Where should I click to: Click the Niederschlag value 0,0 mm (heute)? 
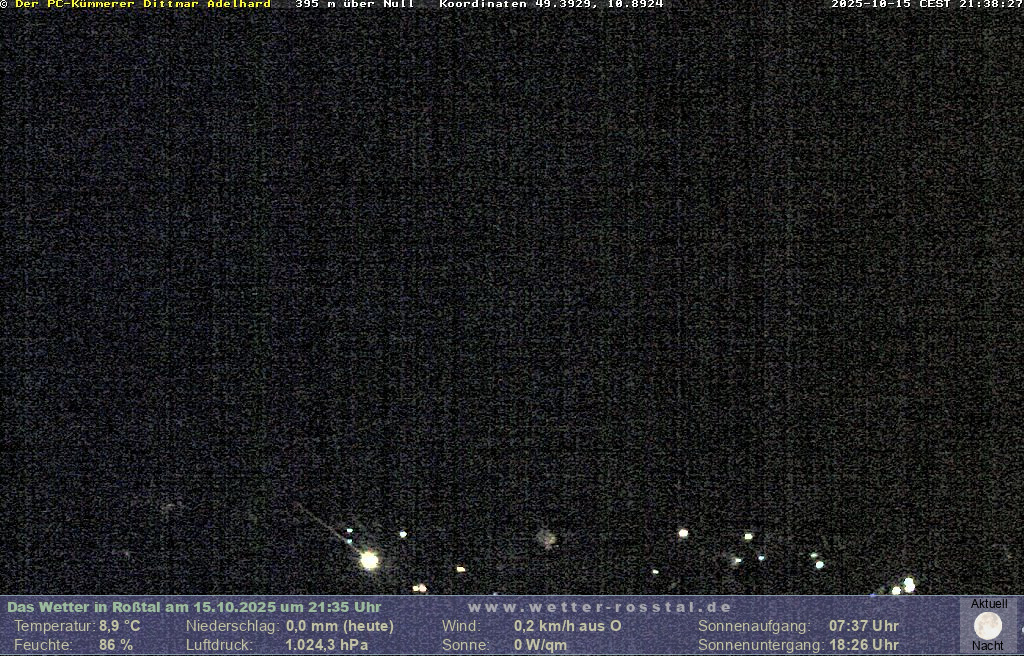[340, 626]
